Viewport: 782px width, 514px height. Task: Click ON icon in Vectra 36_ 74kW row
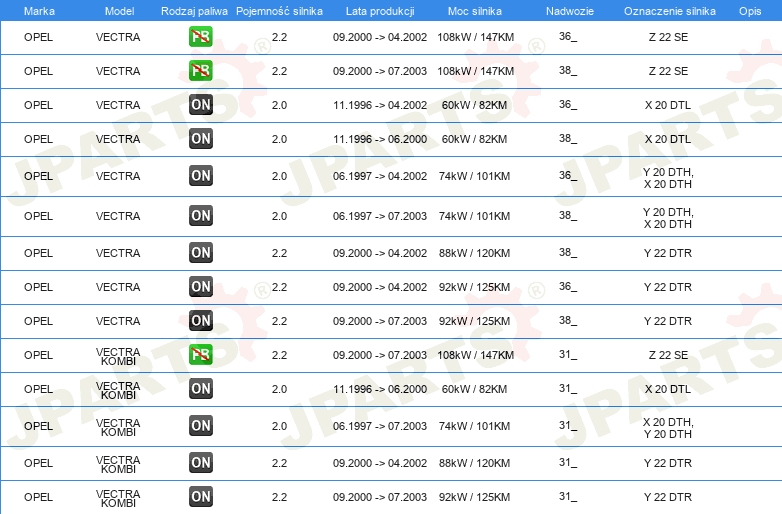point(200,175)
